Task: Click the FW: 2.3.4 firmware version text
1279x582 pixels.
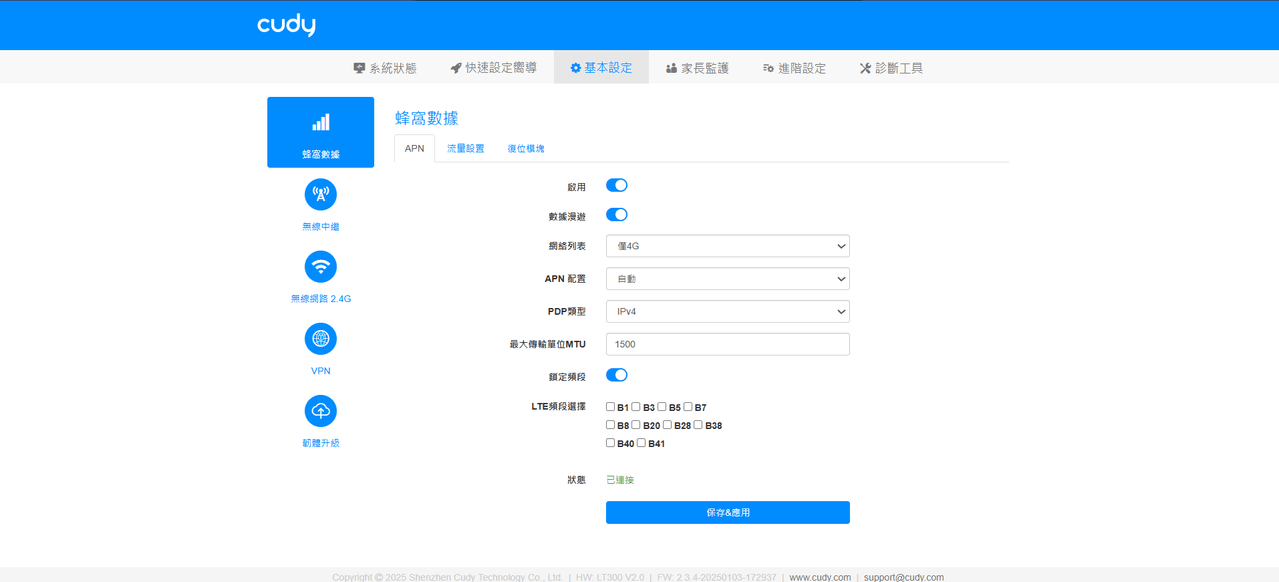Action: tap(716, 577)
